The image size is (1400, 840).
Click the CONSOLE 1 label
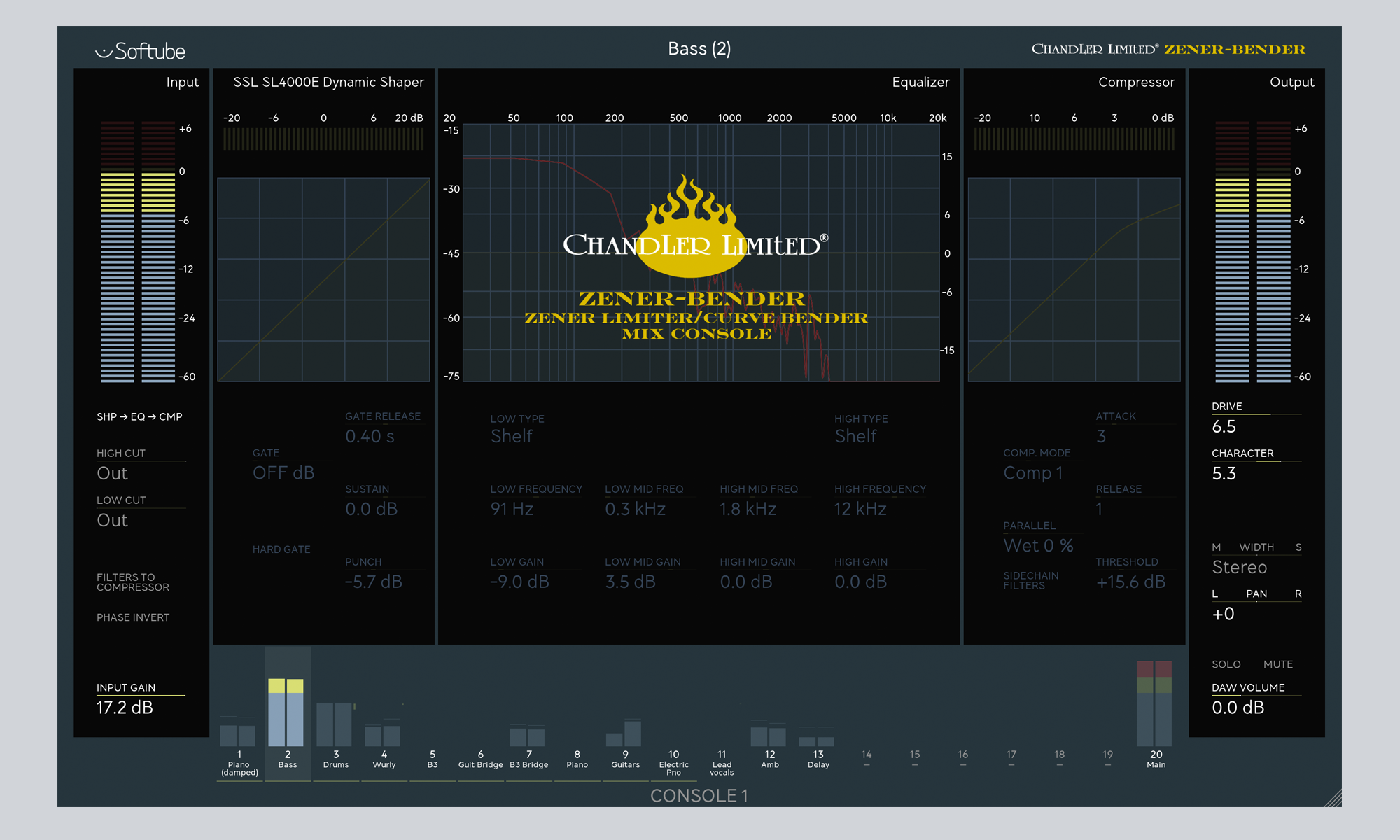pos(699,796)
